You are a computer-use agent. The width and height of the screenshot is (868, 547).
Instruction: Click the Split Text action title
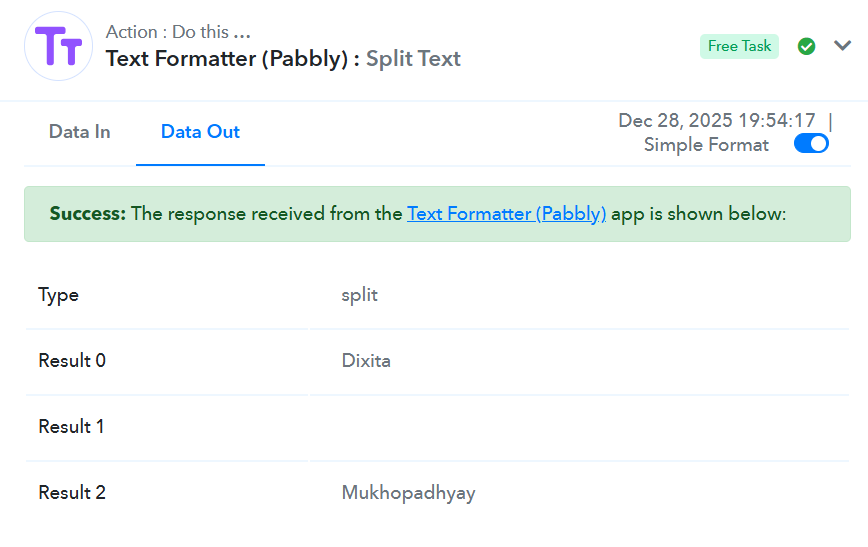(x=413, y=58)
